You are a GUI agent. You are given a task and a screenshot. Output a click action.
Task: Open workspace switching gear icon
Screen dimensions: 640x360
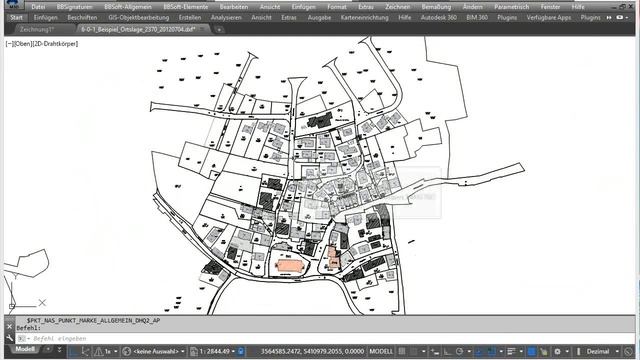557,351
